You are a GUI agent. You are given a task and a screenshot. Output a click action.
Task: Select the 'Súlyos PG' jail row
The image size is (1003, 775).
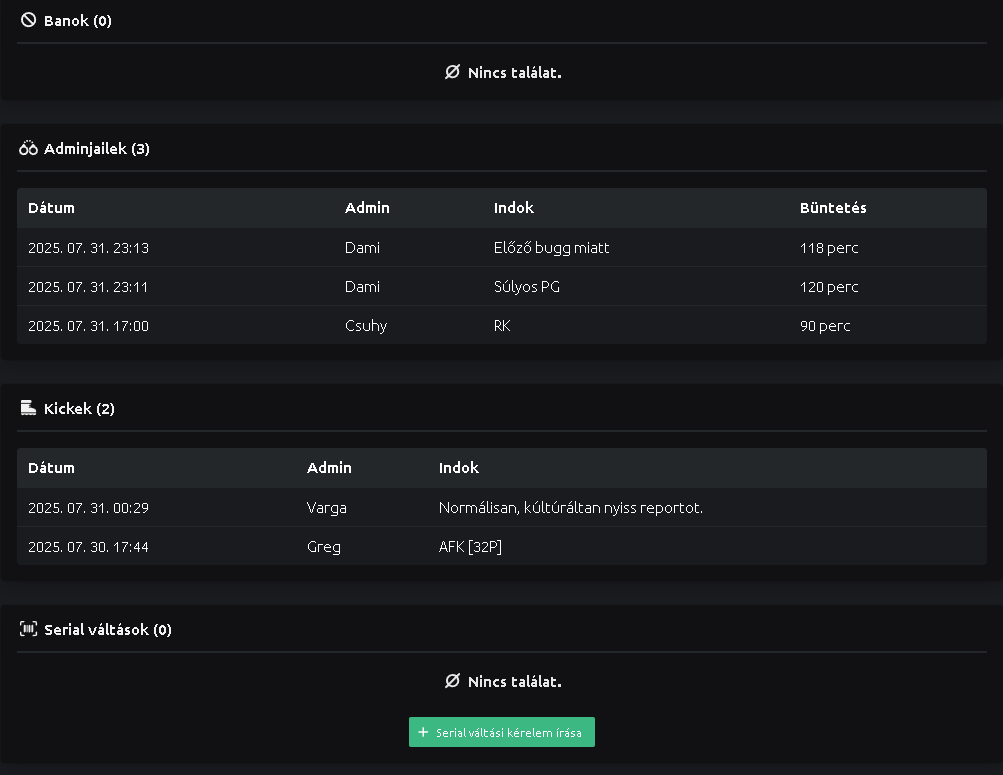(501, 287)
